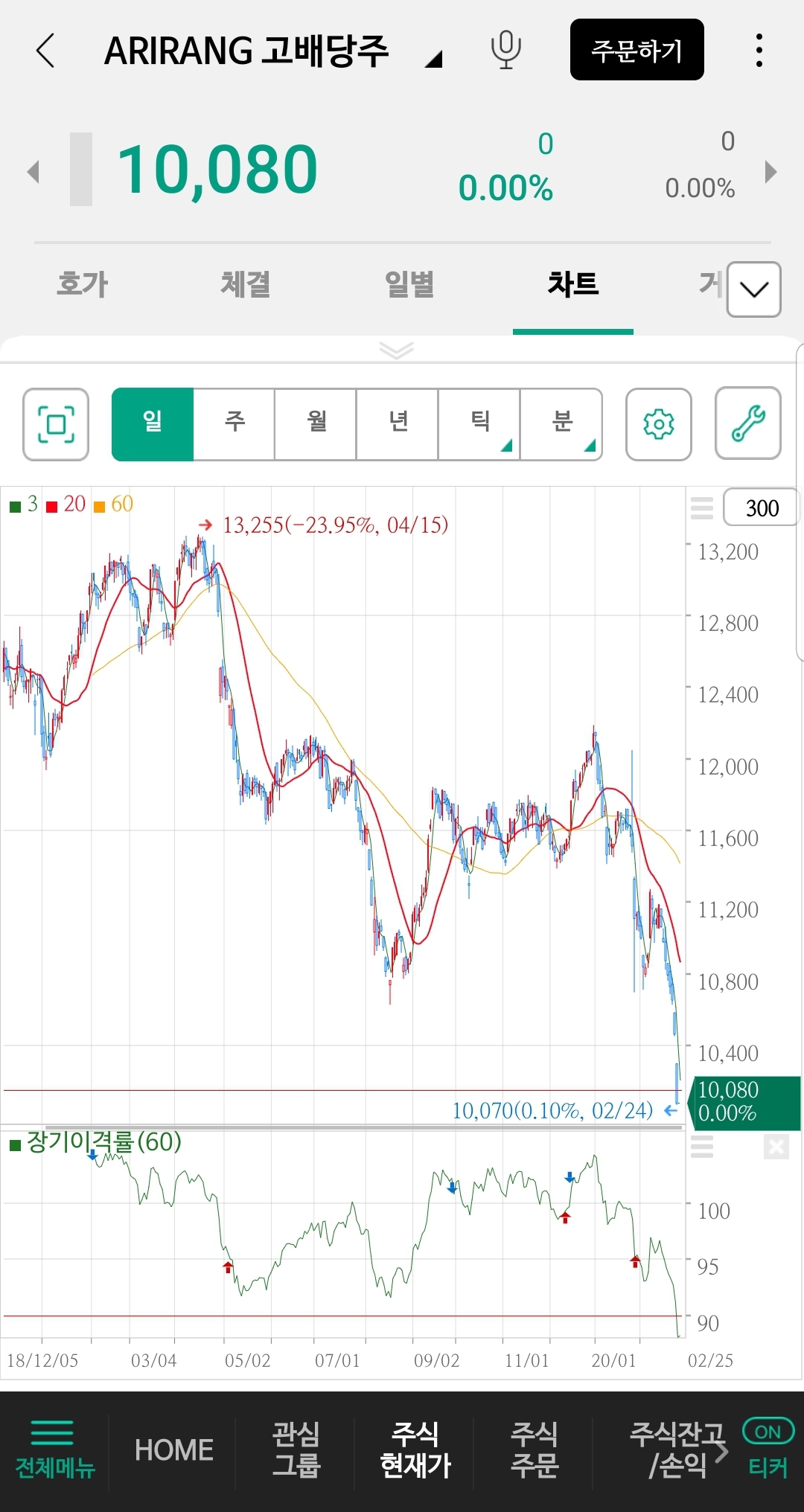Go back with the top-left arrow

(x=45, y=51)
